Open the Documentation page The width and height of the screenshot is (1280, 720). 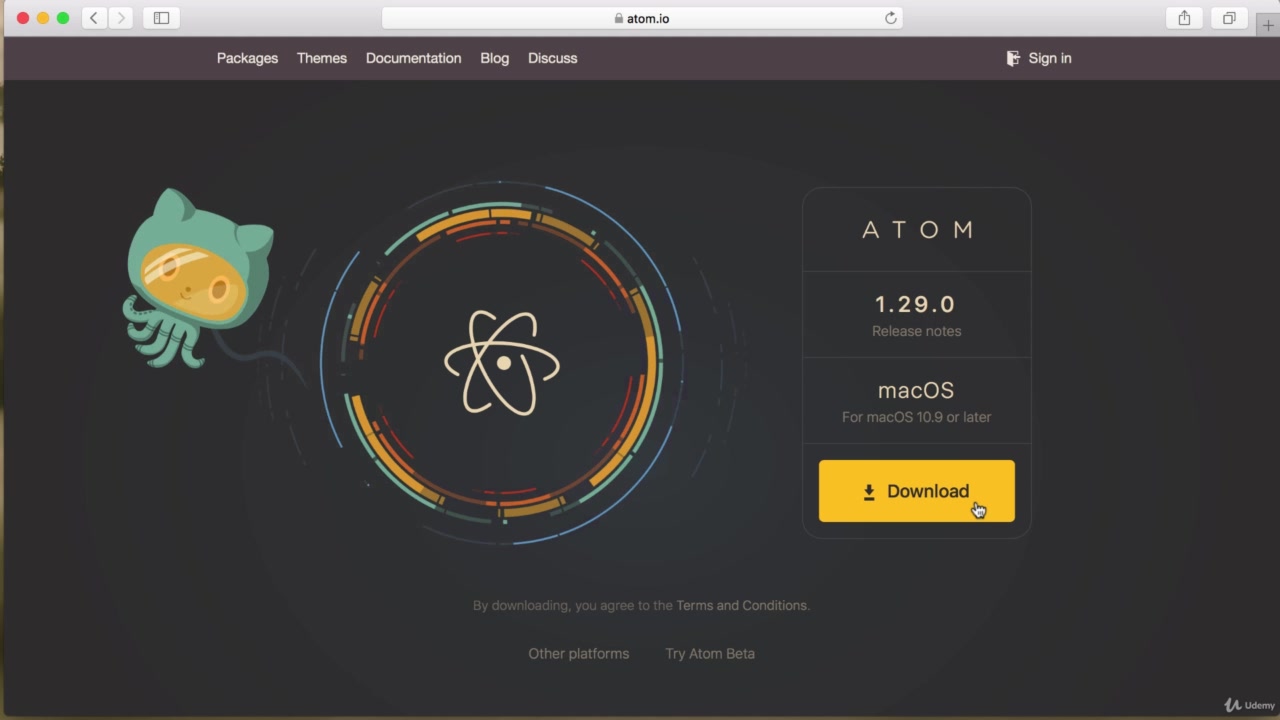[x=413, y=58]
